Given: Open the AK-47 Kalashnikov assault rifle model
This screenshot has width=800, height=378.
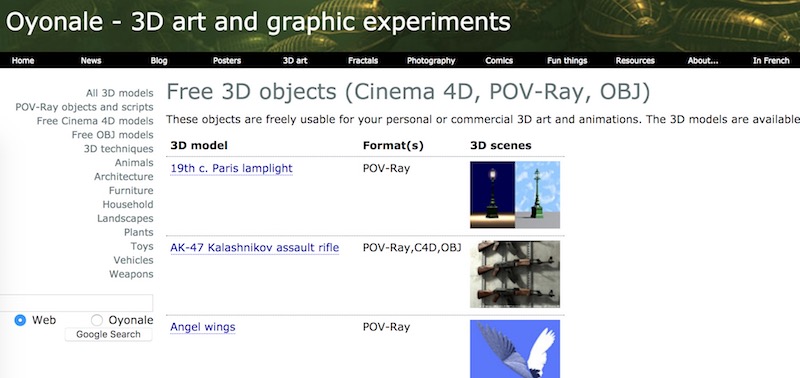Looking at the screenshot, I should 255,248.
